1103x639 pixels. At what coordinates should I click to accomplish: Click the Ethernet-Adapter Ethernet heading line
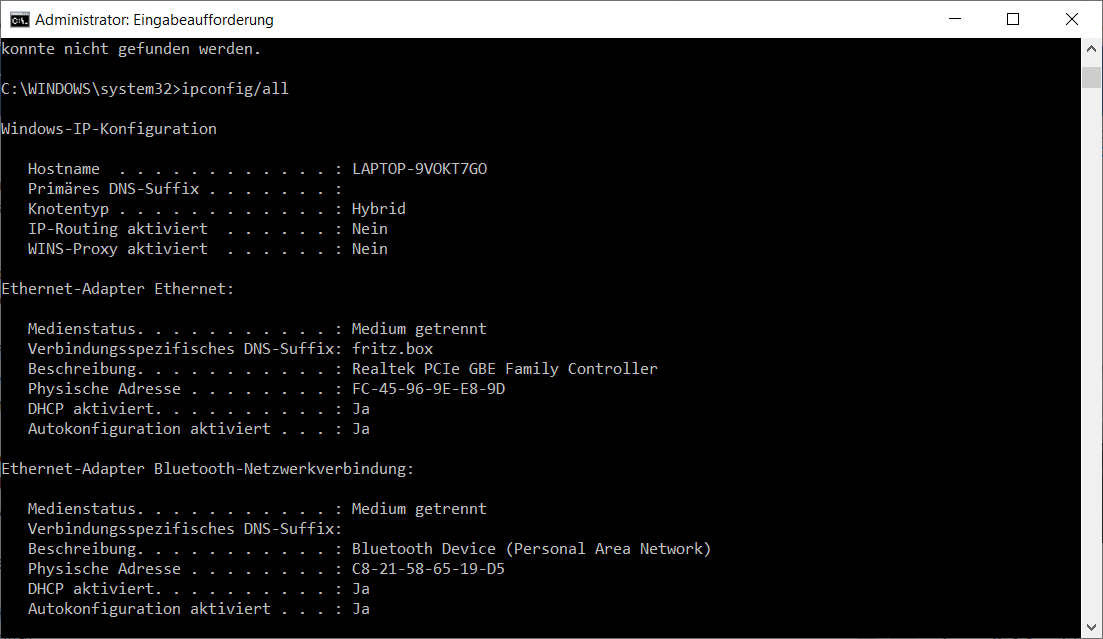click(x=118, y=289)
